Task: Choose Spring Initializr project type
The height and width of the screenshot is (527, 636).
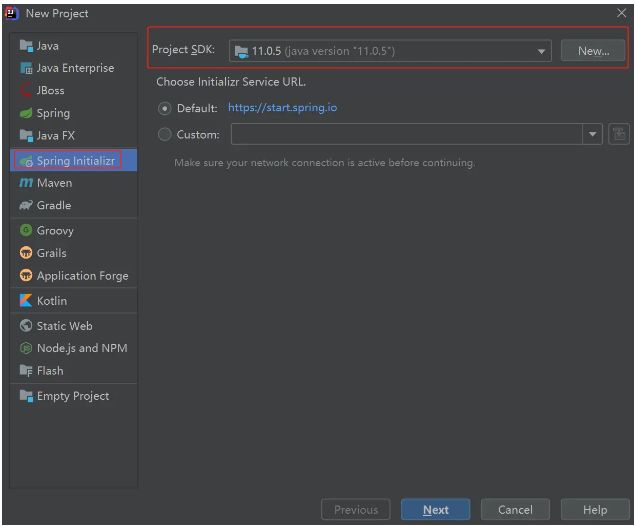Action: (x=73, y=161)
